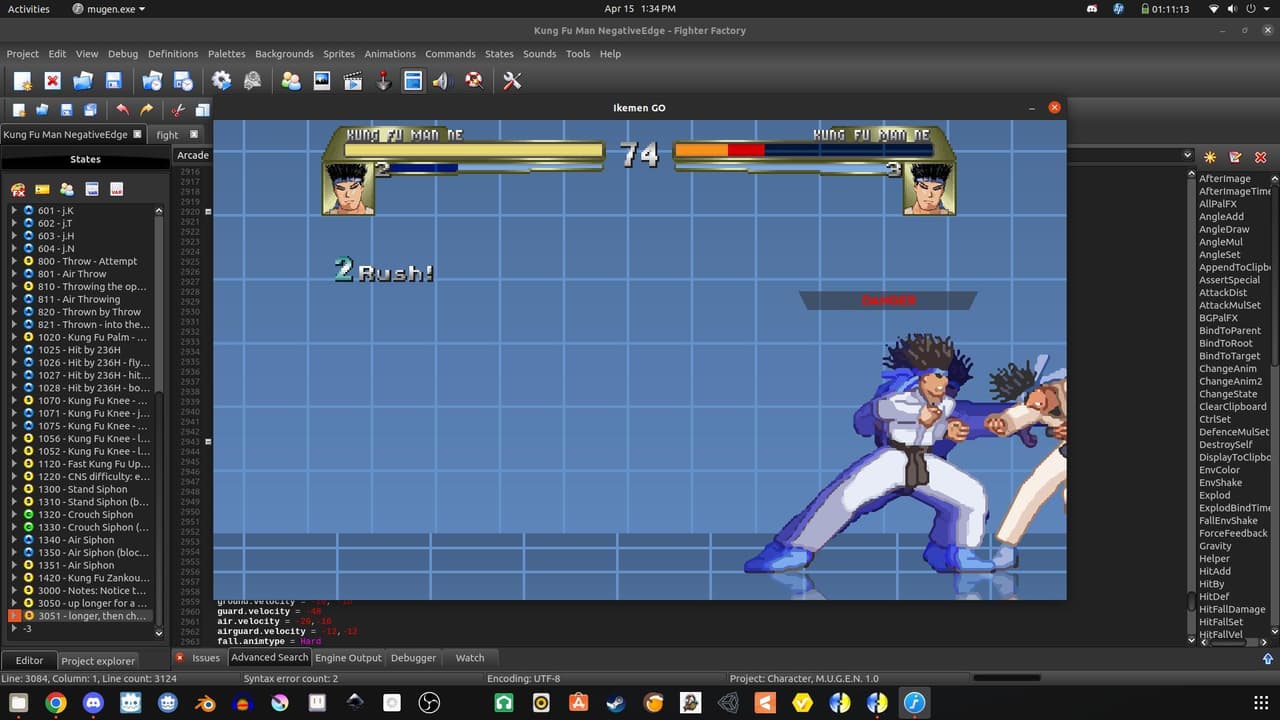Expand the '601 - j.K' state tree node
The width and height of the screenshot is (1280, 720).
pyautogui.click(x=14, y=211)
